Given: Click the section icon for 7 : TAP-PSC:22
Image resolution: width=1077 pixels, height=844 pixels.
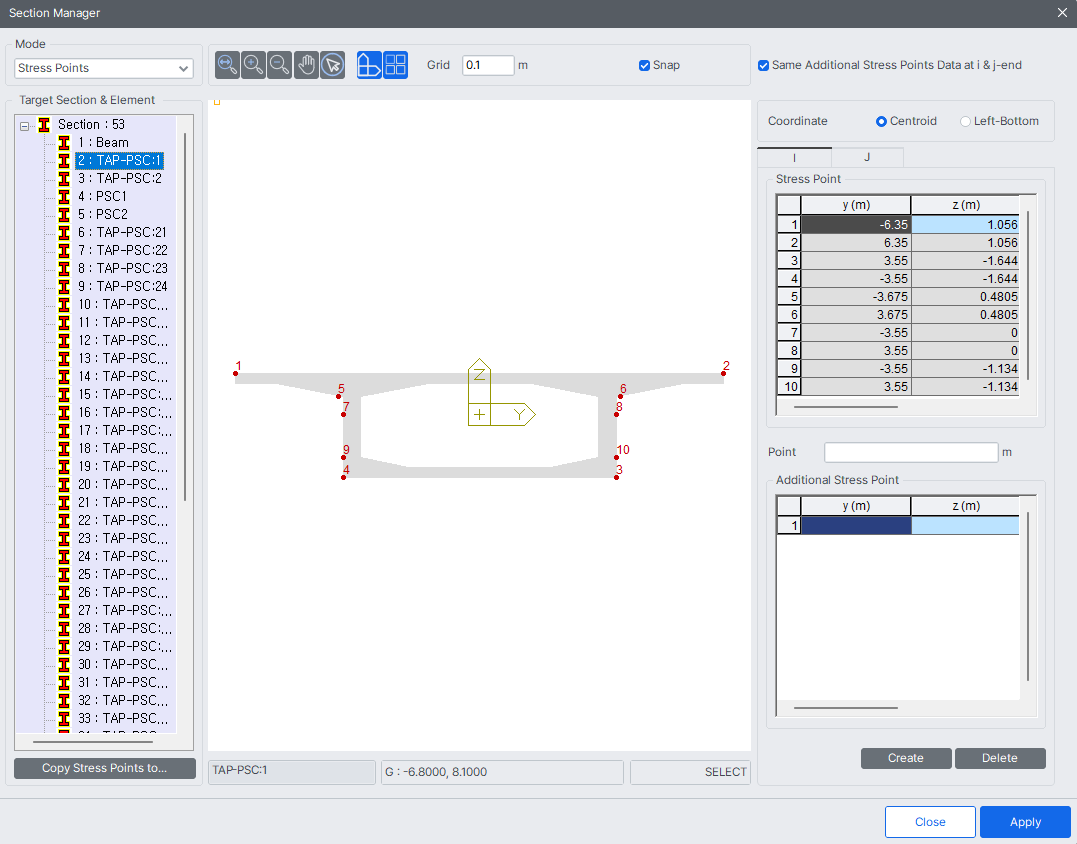Looking at the screenshot, I should point(64,250).
